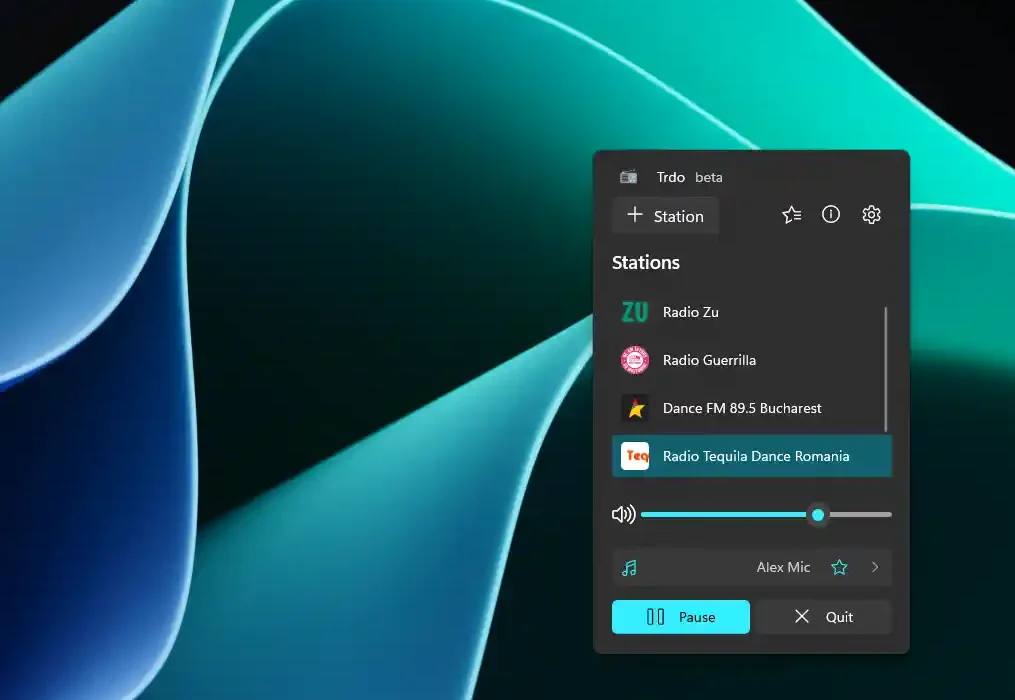Click the Radio Tequila logo thumbnail

635,456
